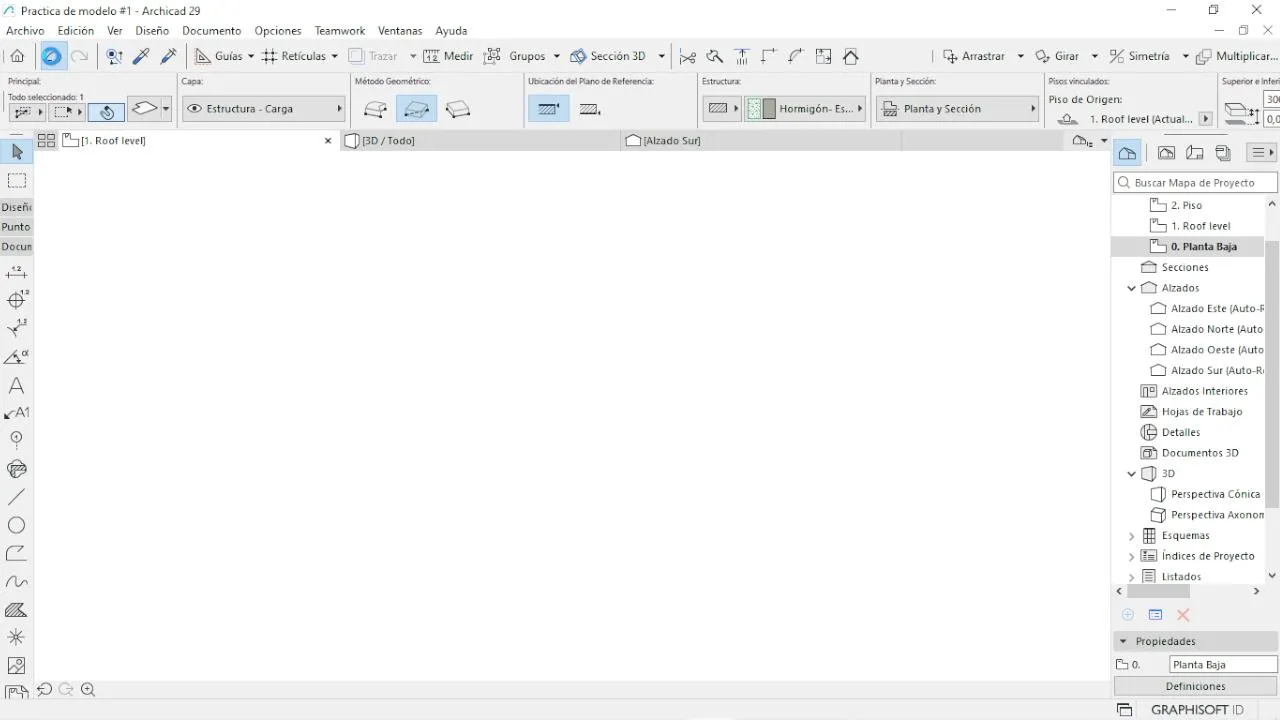Select the Inject Parameters syringe tool
This screenshot has width=1280, height=720.
168,56
